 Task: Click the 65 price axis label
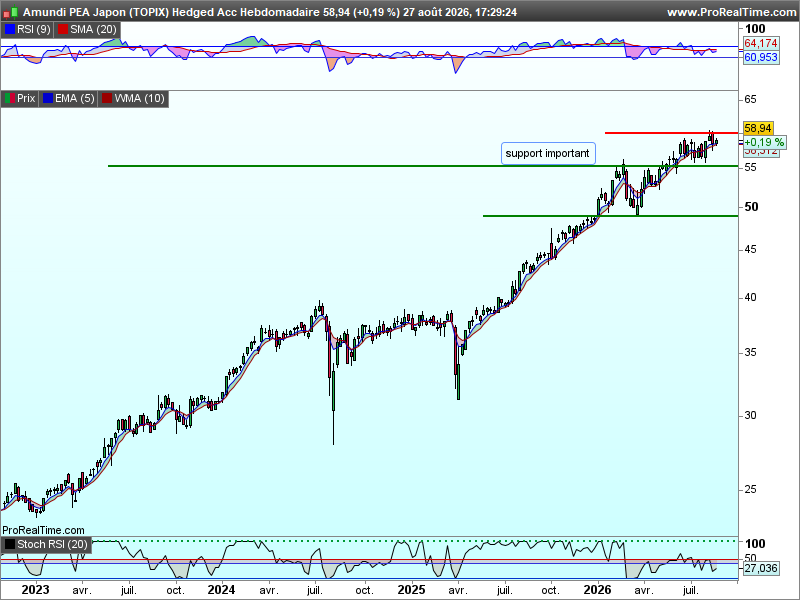click(x=751, y=99)
